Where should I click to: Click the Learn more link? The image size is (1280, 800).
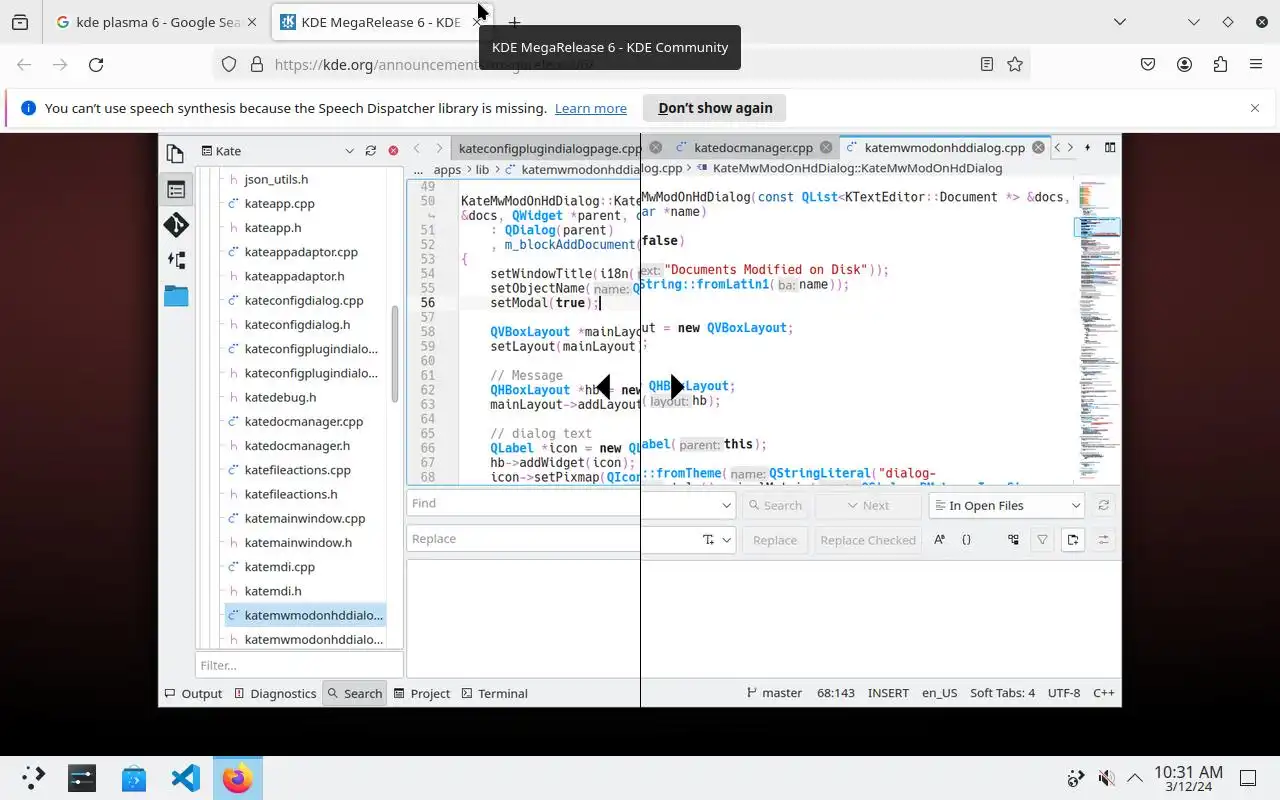591,108
